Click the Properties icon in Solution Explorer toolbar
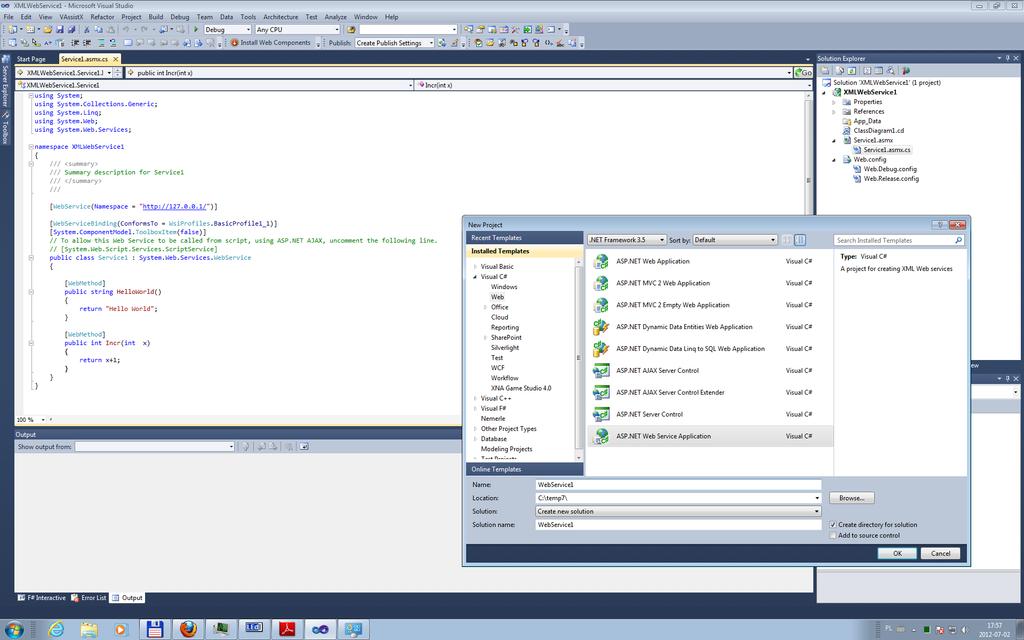 [x=826, y=70]
